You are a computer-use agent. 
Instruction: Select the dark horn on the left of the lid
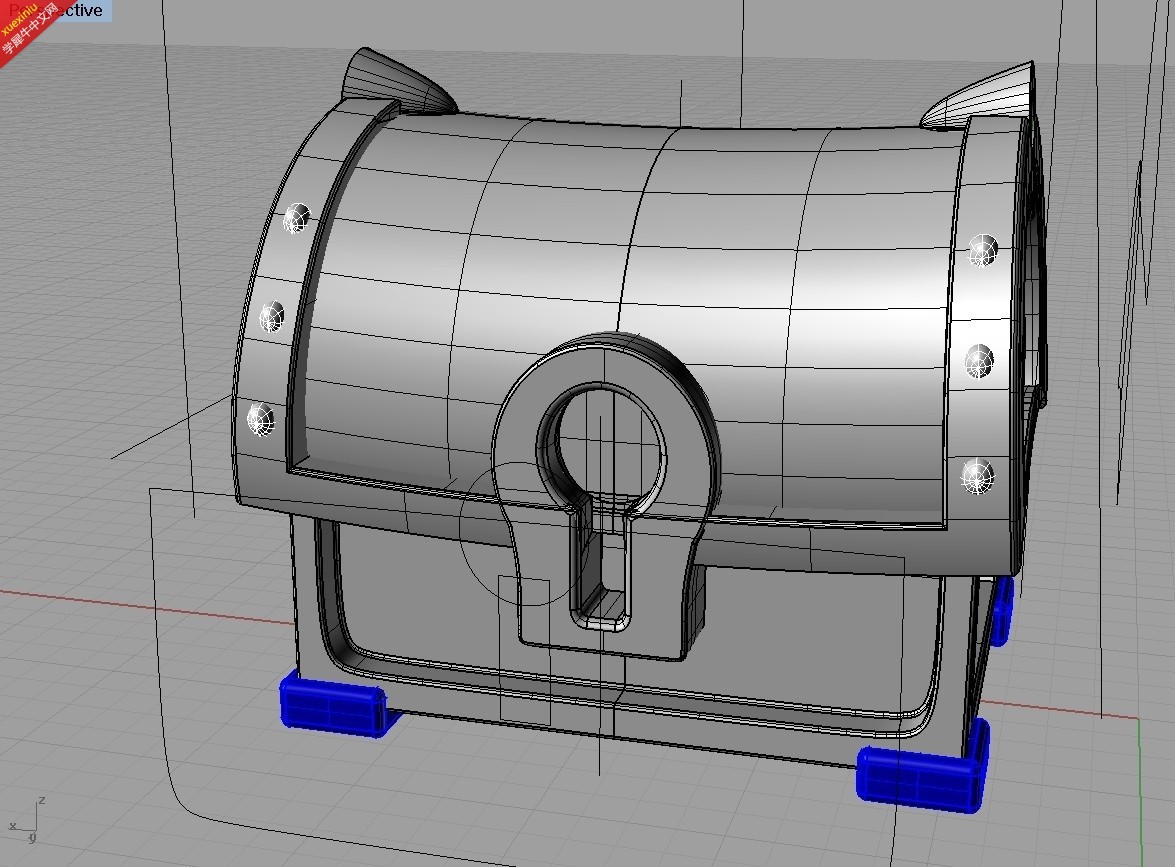click(397, 80)
